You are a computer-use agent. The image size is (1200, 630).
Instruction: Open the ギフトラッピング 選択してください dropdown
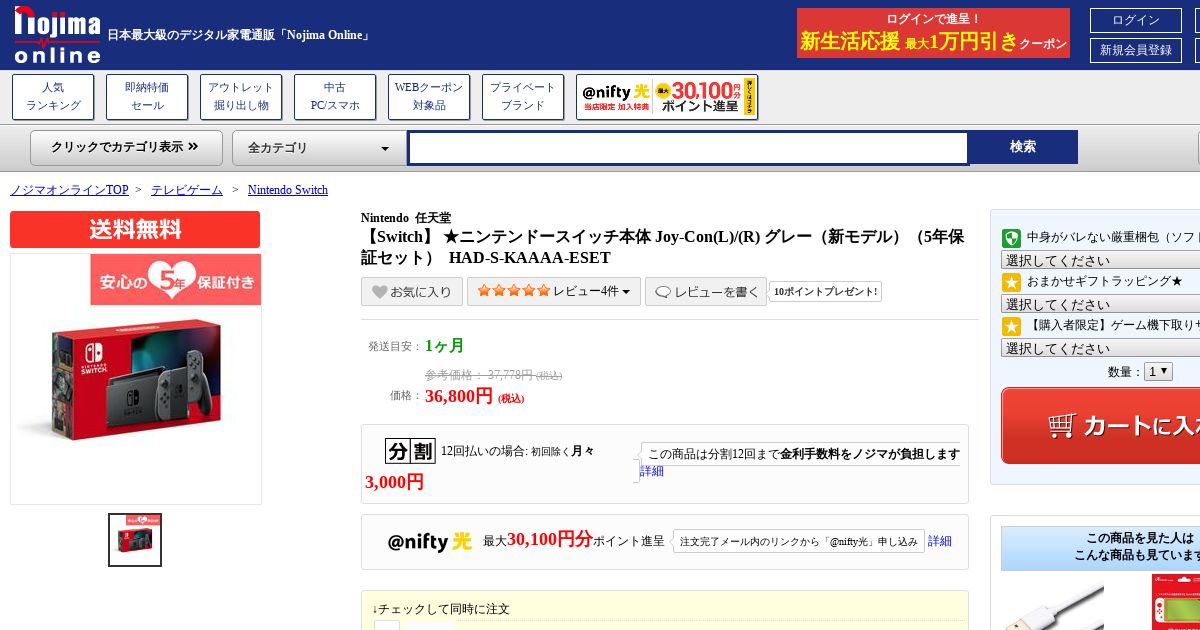[x=1100, y=304]
